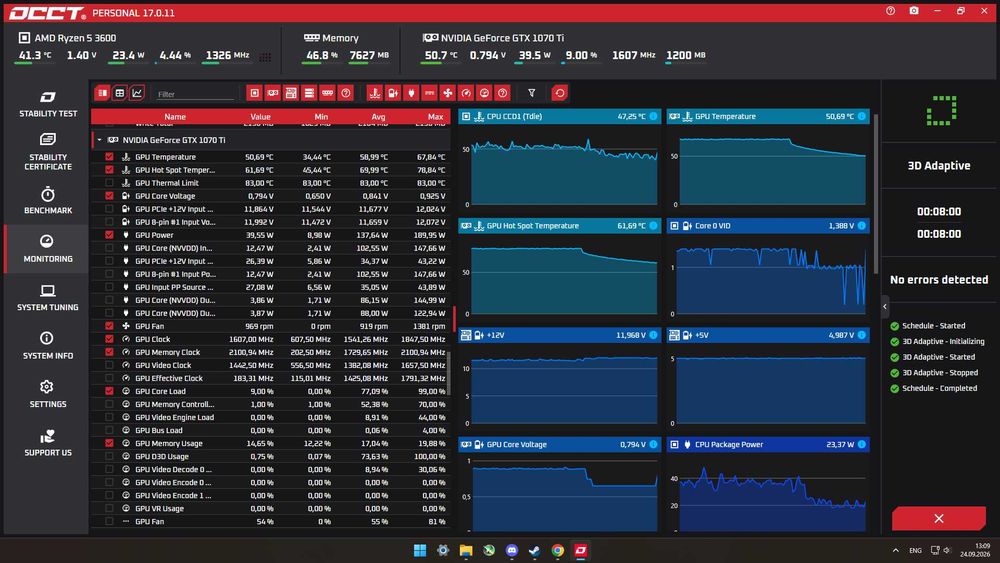Toggle temperature readings filter icon

375,93
